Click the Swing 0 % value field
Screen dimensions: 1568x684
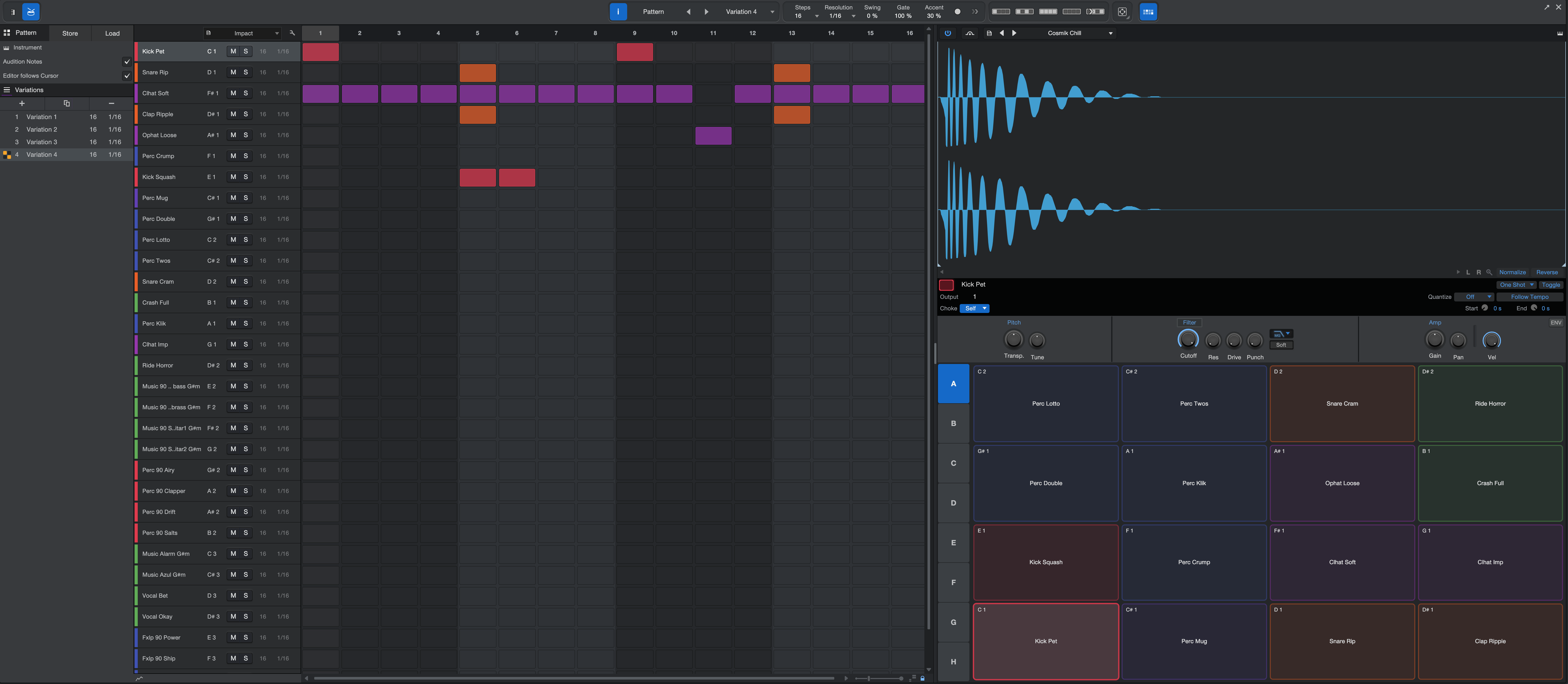[x=872, y=16]
